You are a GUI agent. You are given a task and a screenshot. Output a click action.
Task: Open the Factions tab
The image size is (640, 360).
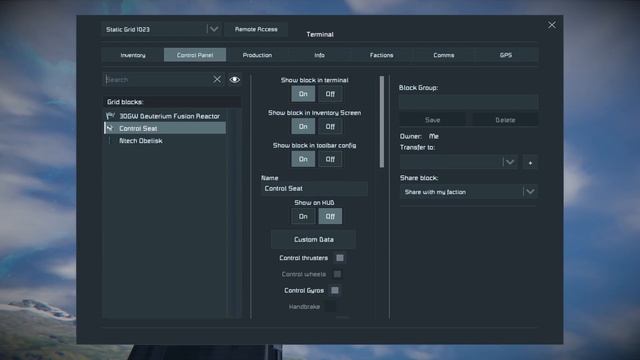click(x=381, y=55)
